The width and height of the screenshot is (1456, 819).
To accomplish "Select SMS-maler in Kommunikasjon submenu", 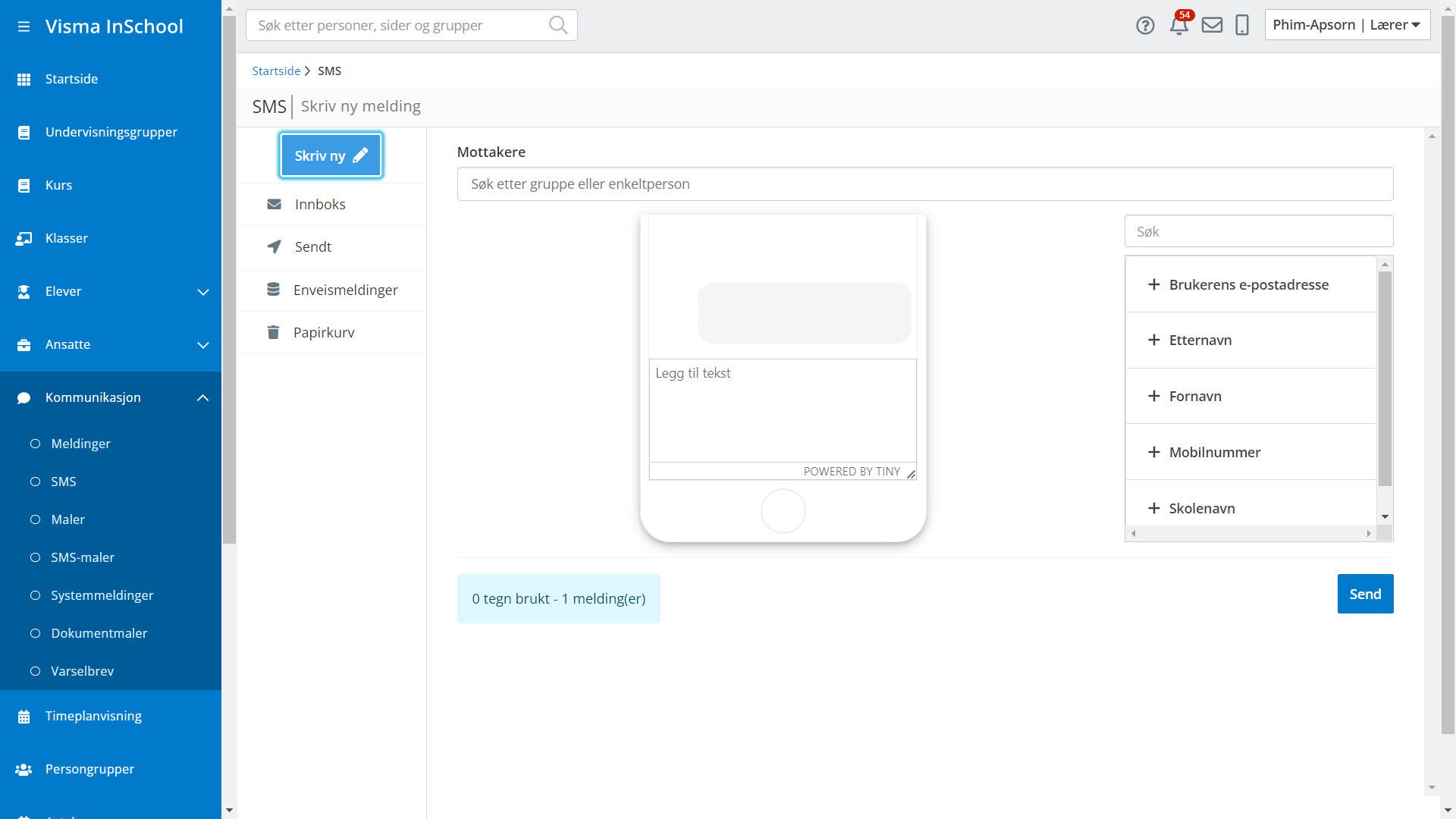I will (82, 557).
